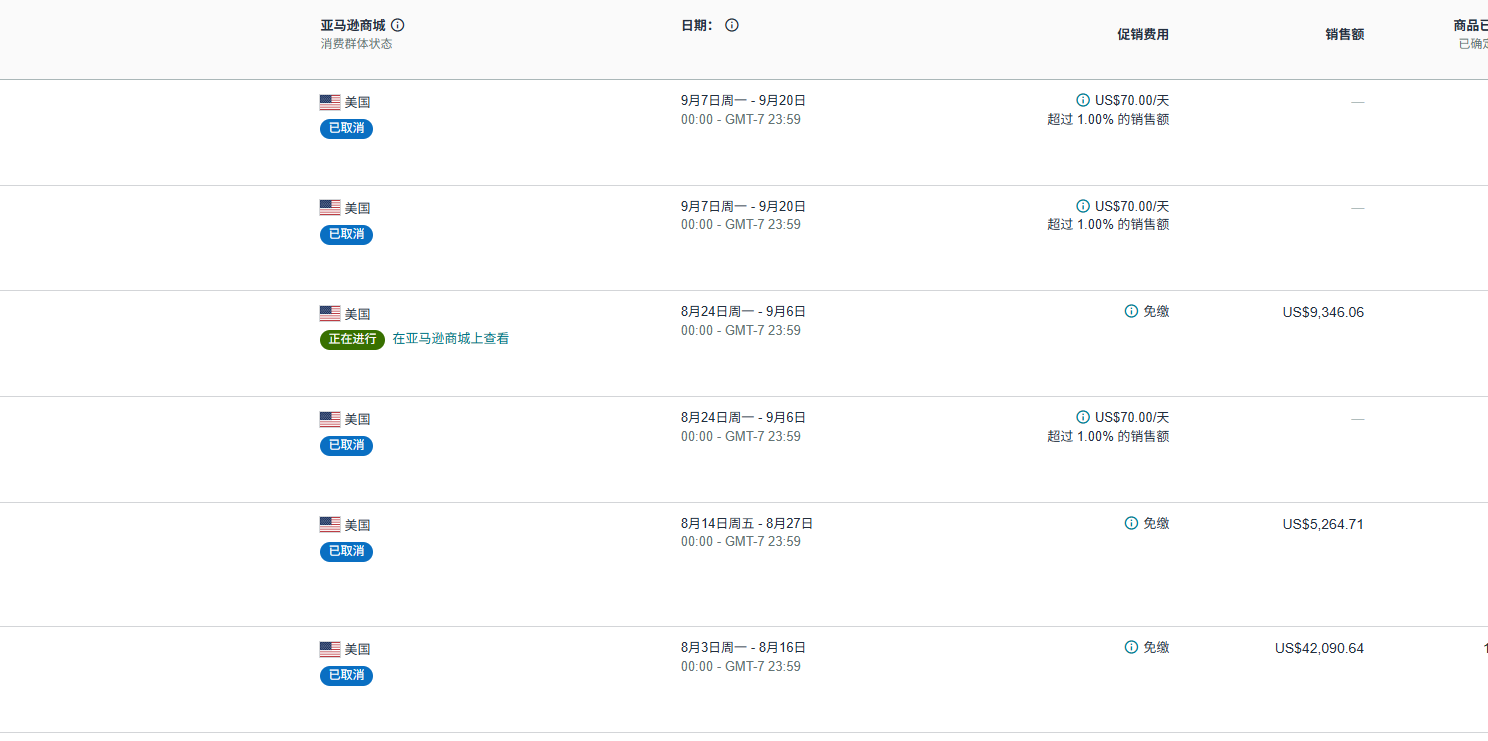This screenshot has height=741, width=1488.
Task: Click the US$70.00/天 info icon in the cancelled 8月24日 row
Action: [x=1083, y=417]
